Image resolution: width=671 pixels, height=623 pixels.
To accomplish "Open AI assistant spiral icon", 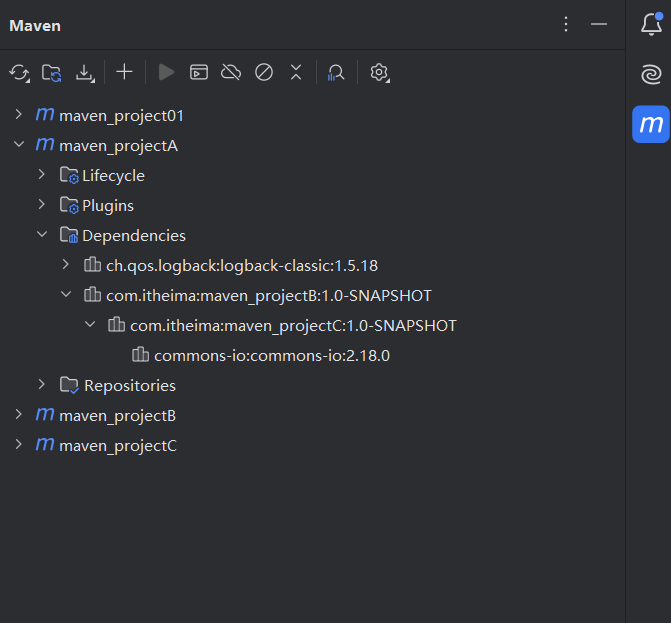I will click(x=651, y=74).
